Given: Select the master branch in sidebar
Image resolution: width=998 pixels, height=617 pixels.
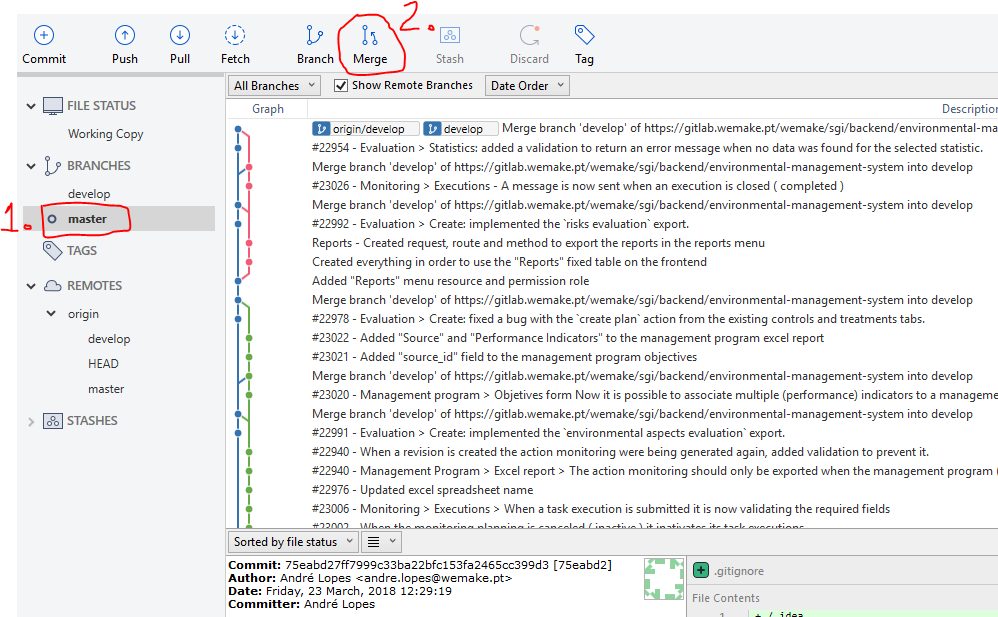Looking at the screenshot, I should tap(88, 219).
